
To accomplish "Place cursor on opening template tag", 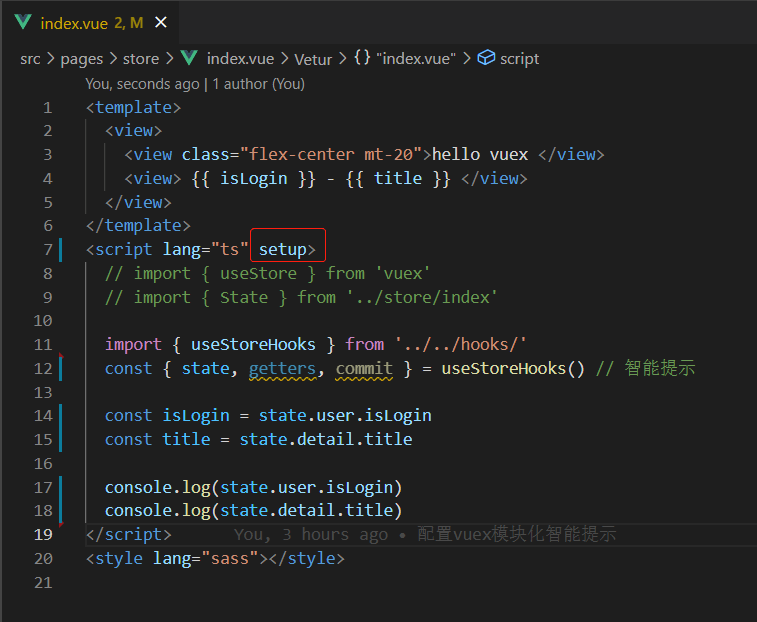I will [x=133, y=107].
